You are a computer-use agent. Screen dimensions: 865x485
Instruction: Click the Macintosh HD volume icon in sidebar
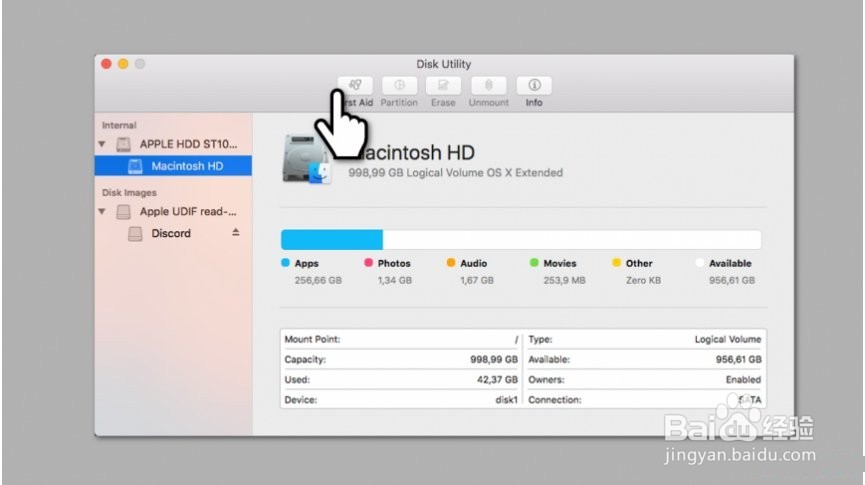tap(135, 166)
